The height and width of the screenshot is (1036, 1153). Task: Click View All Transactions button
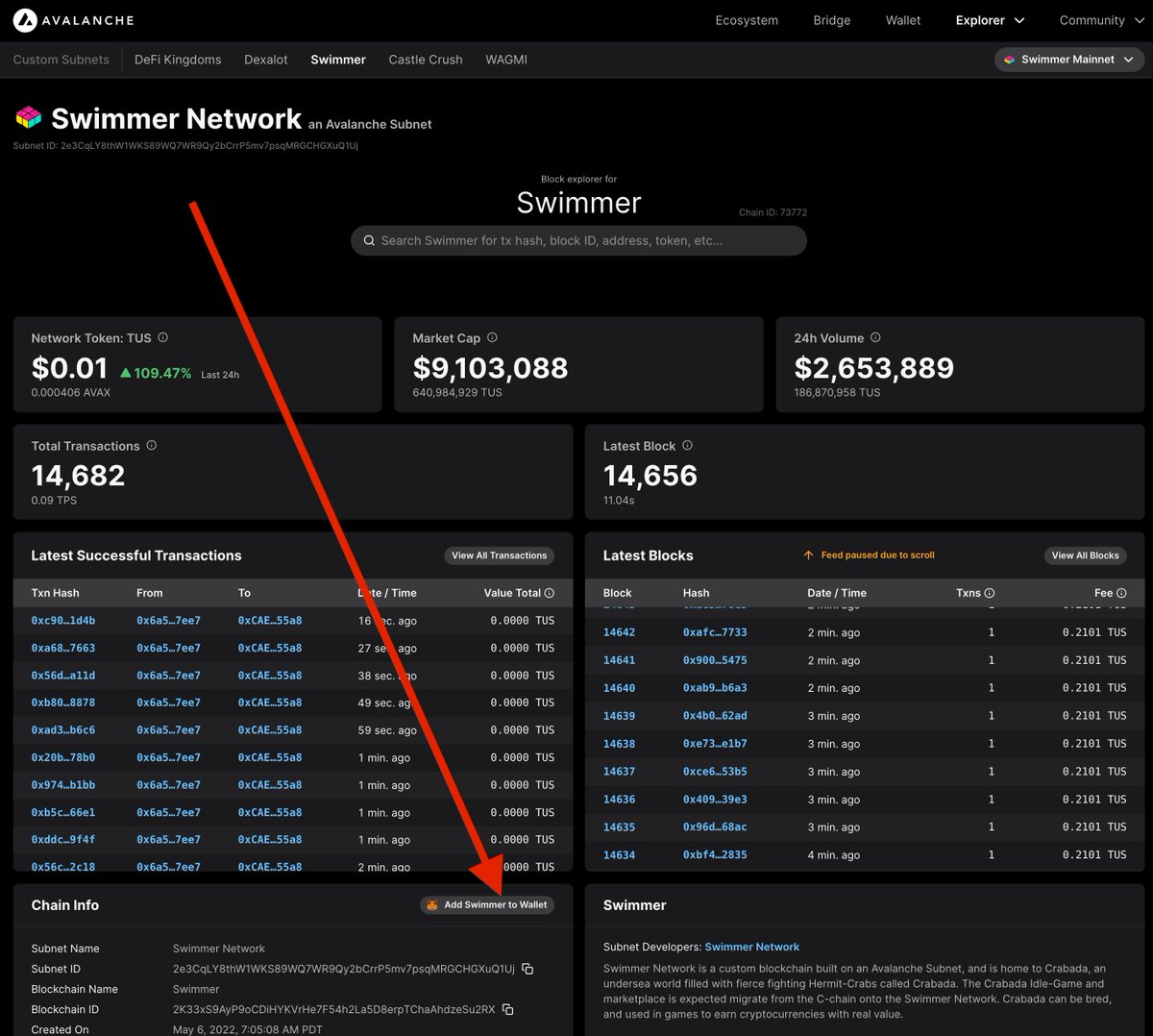coord(500,555)
